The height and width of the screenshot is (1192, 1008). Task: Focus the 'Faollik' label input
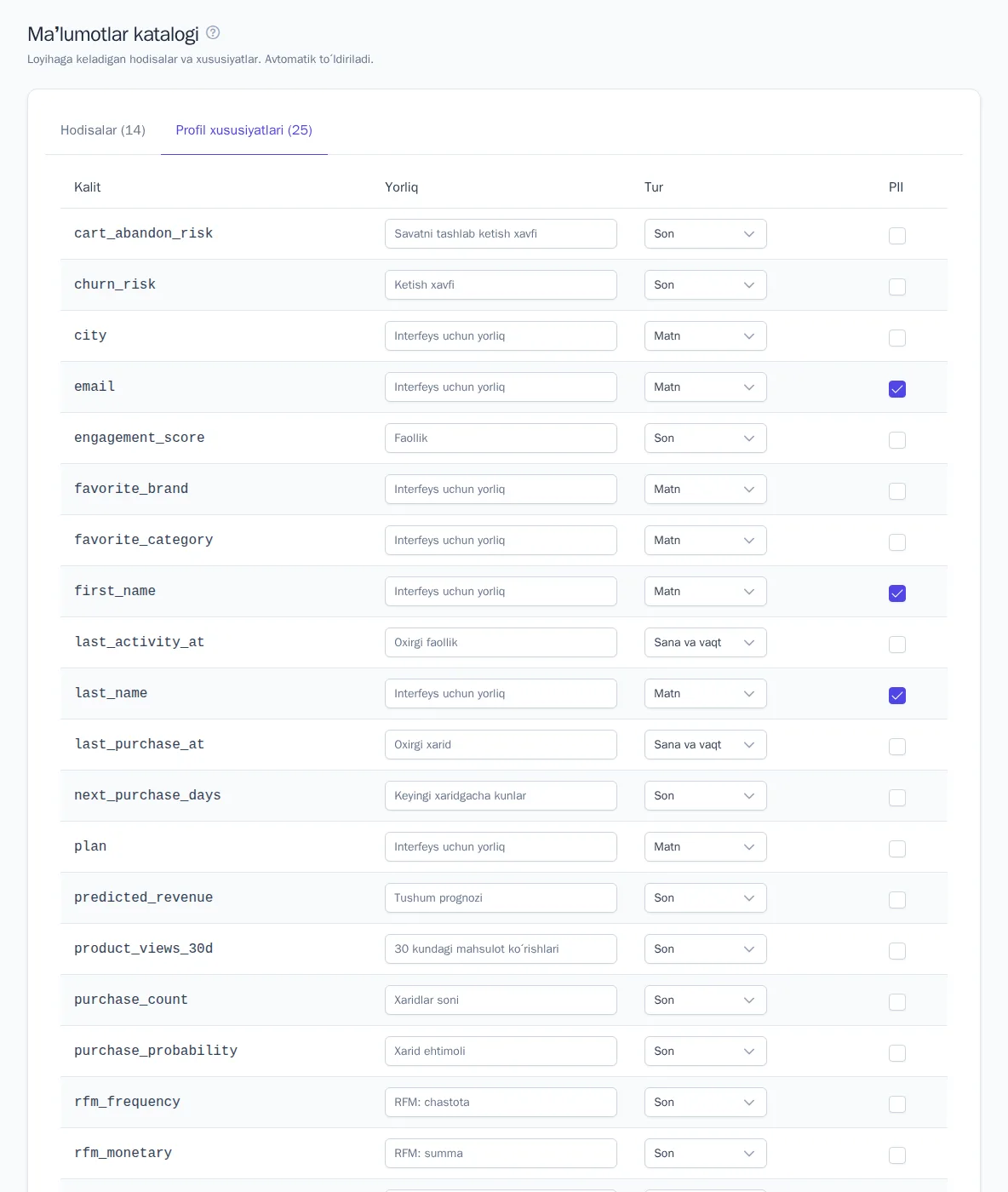pyautogui.click(x=501, y=438)
